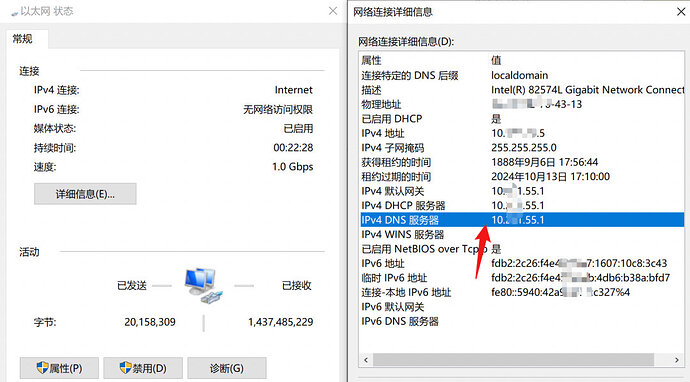The height and width of the screenshot is (382, 690).
Task: Select the 已启用 DHCP row
Action: [522, 119]
